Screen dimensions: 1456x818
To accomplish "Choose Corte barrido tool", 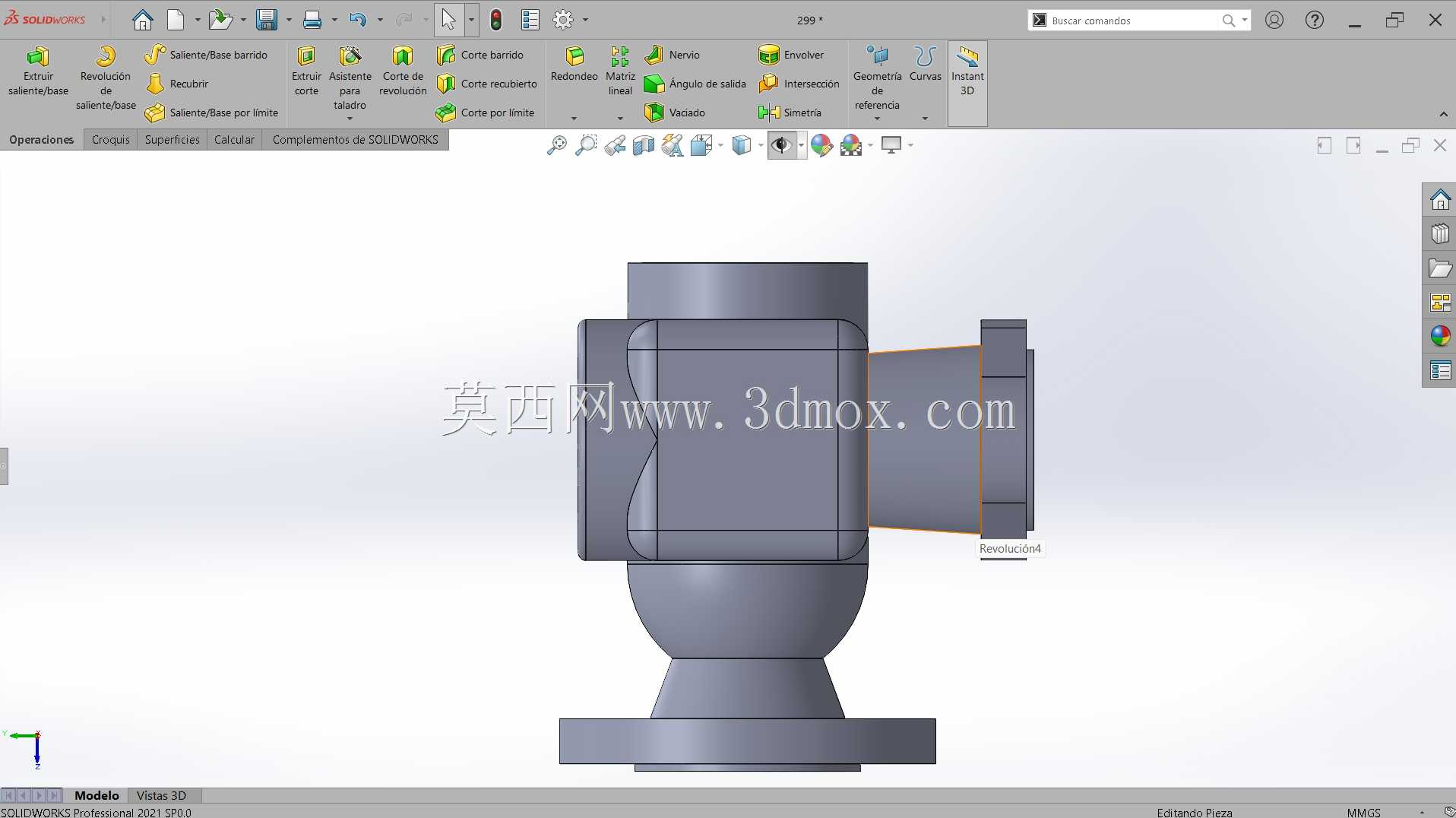I will click(x=480, y=55).
